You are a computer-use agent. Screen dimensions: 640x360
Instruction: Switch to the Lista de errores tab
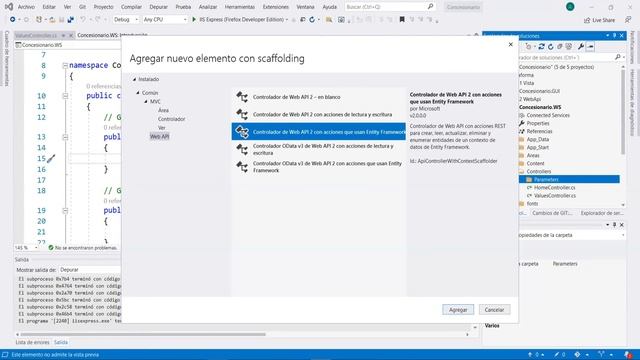[32, 342]
